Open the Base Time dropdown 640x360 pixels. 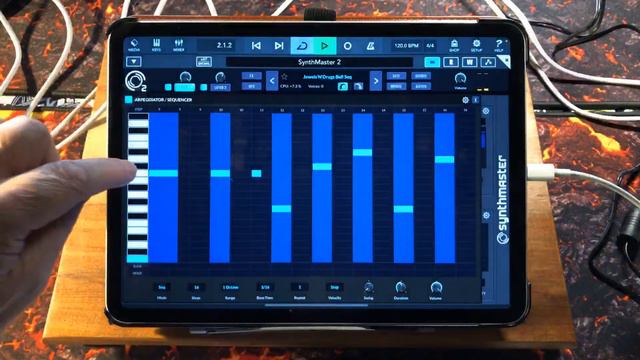265,287
